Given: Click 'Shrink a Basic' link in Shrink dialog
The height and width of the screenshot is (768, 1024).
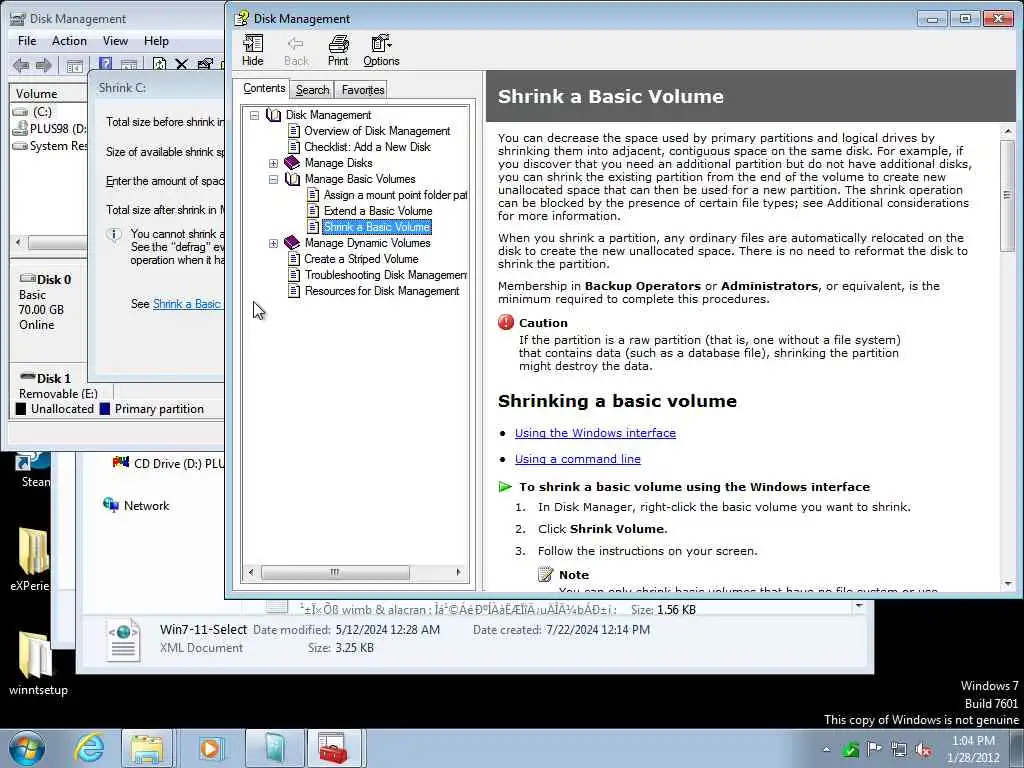Looking at the screenshot, I should pos(187,304).
